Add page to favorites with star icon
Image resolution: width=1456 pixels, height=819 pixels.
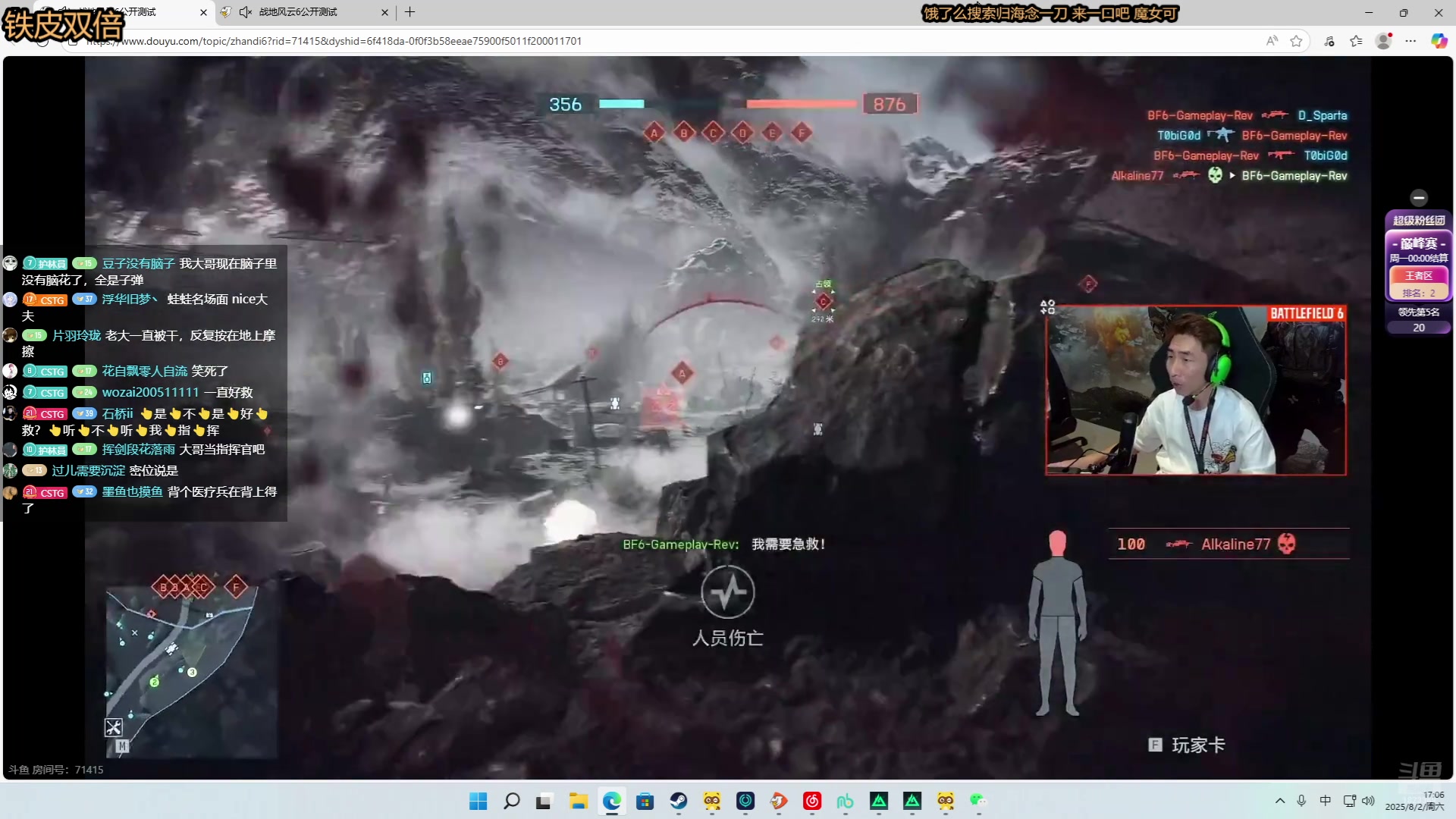click(1297, 41)
